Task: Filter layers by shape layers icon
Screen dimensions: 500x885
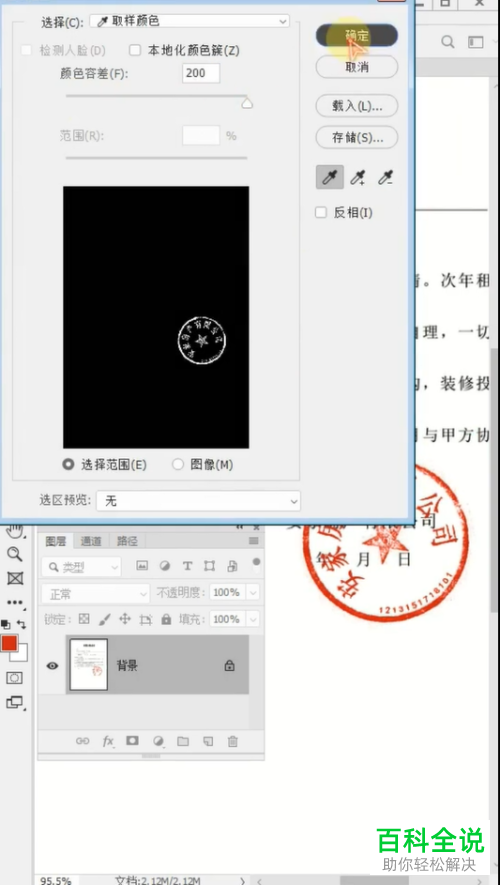Action: pyautogui.click(x=209, y=566)
